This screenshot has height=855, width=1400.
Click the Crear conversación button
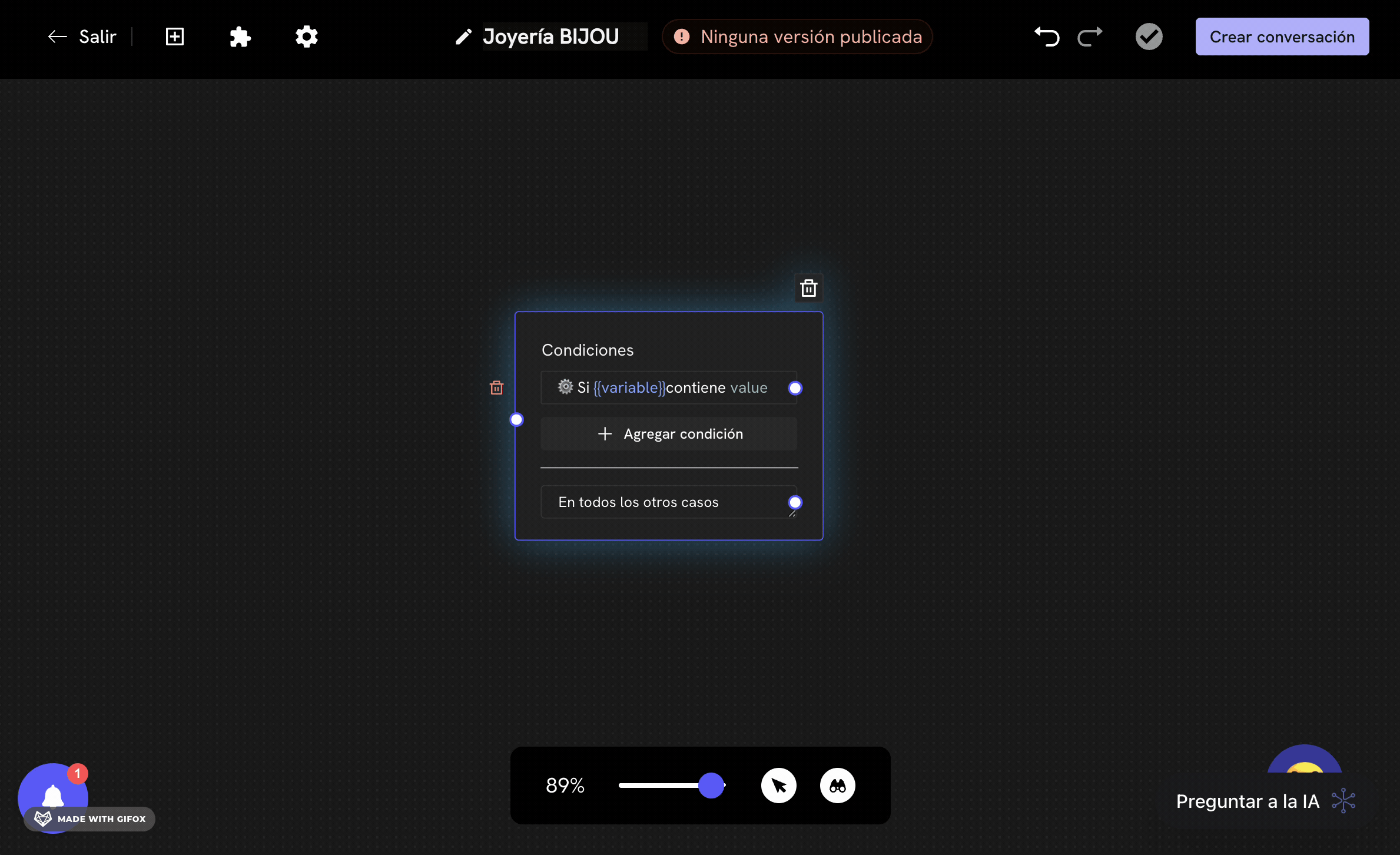click(x=1282, y=37)
